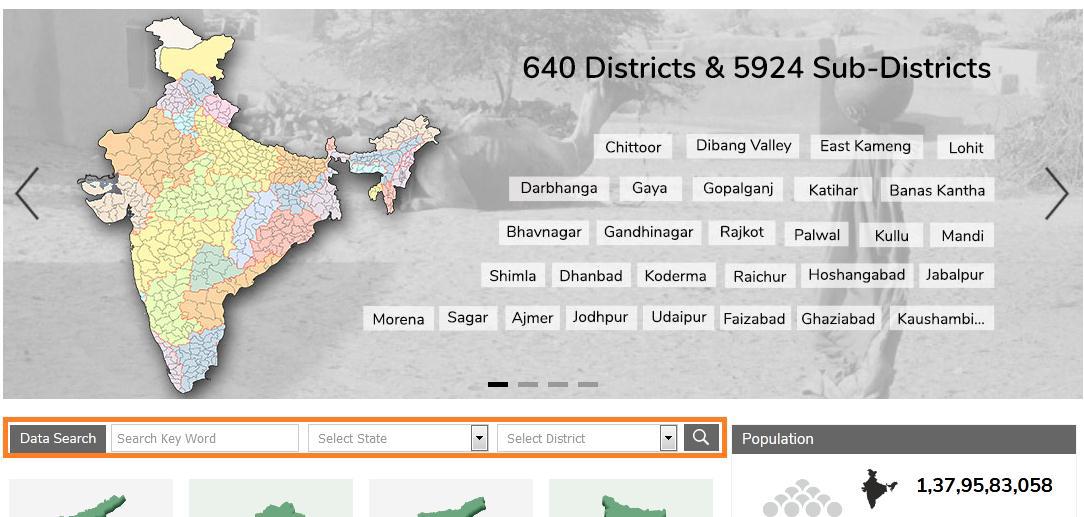1084x517 pixels.
Task: Click the Search Key Word input field
Action: [204, 438]
